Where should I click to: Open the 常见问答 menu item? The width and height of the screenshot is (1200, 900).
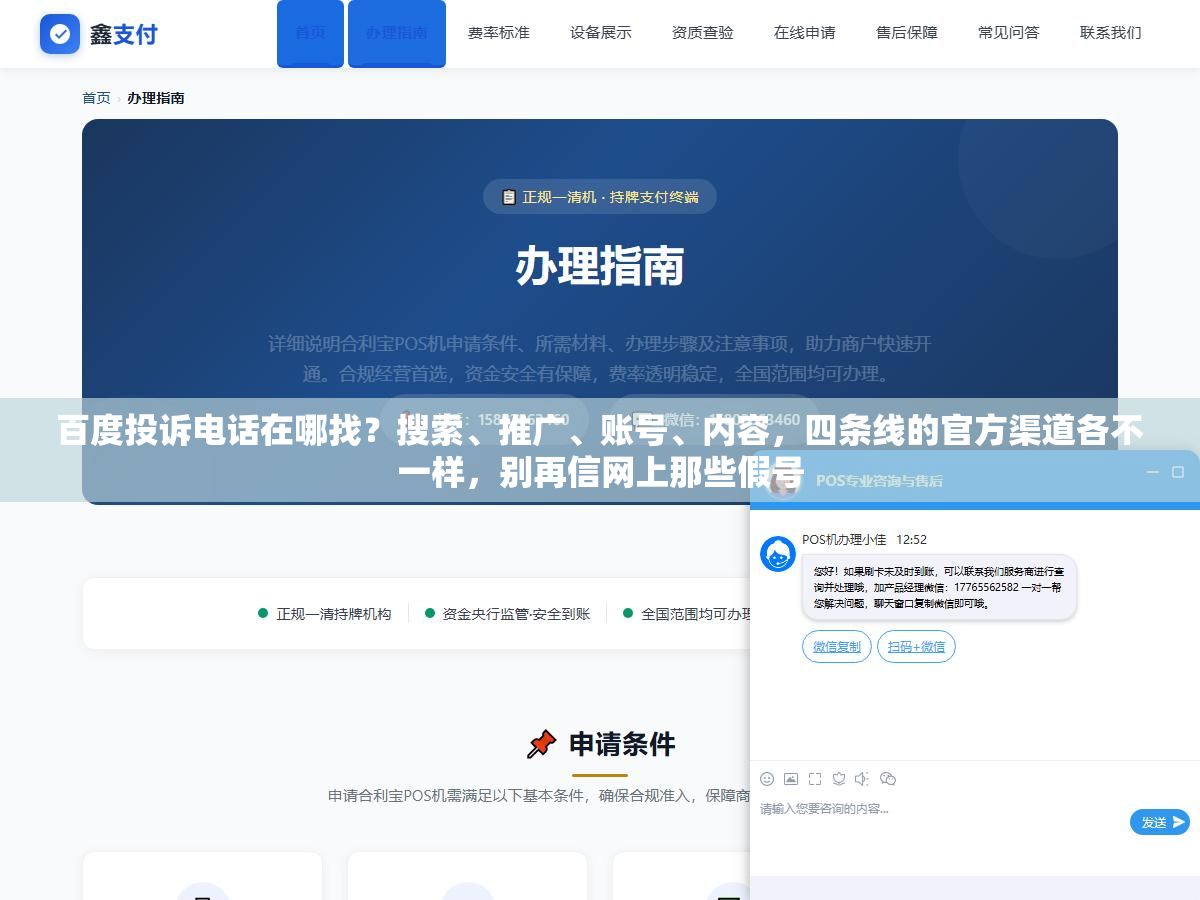tap(1009, 33)
